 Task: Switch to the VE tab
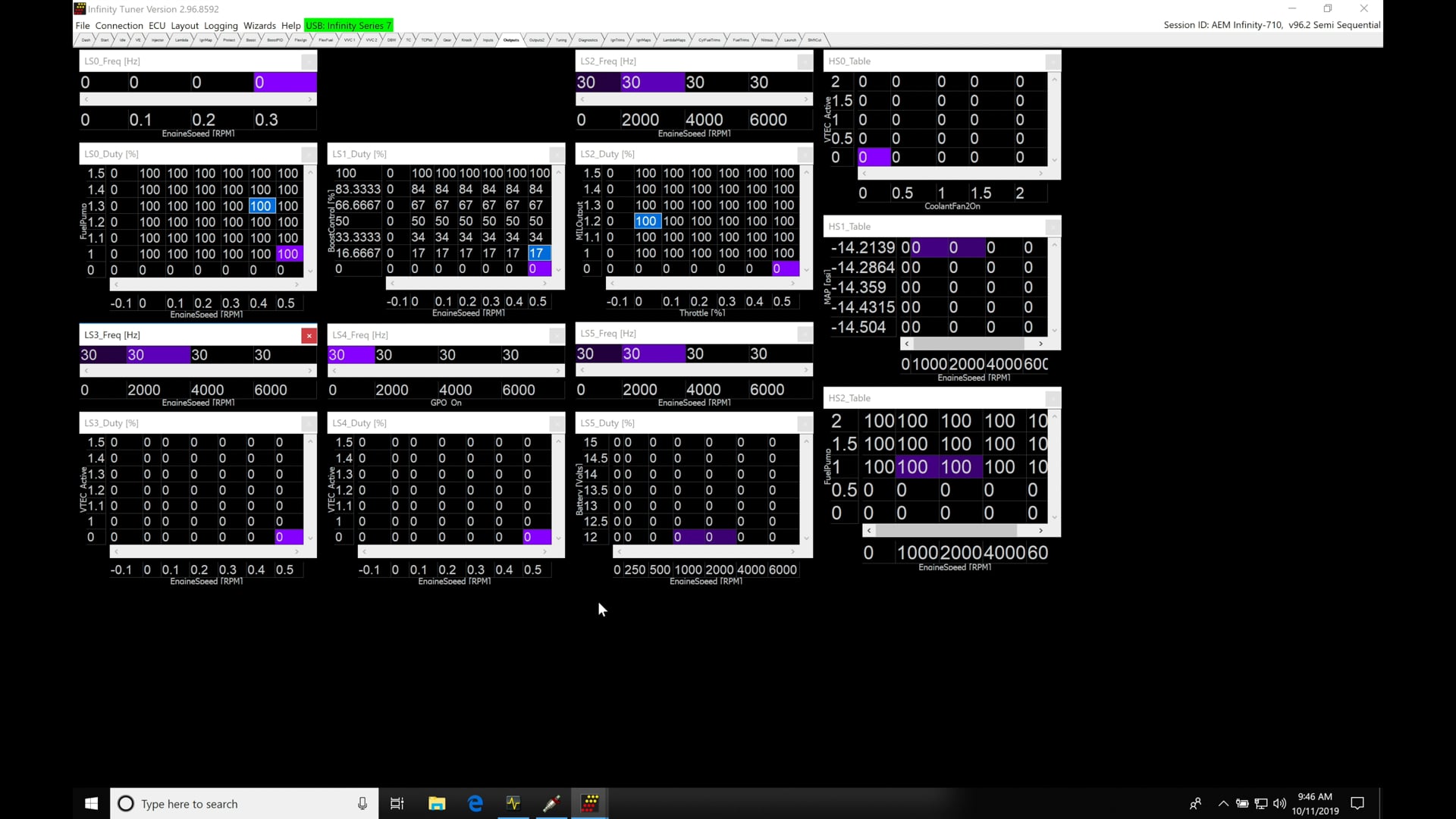[136, 39]
